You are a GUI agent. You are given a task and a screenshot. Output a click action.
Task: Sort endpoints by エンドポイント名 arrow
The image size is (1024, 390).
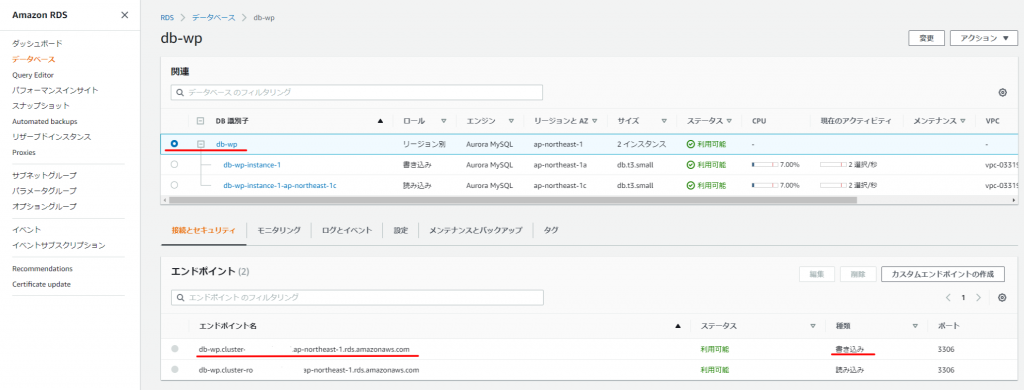(678, 325)
